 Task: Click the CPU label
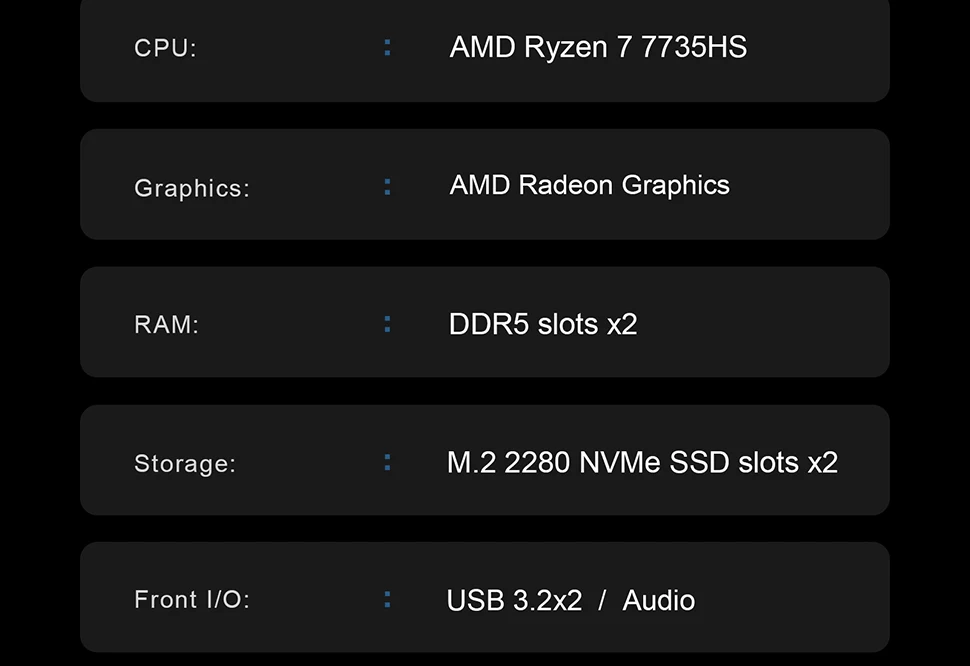(x=165, y=48)
